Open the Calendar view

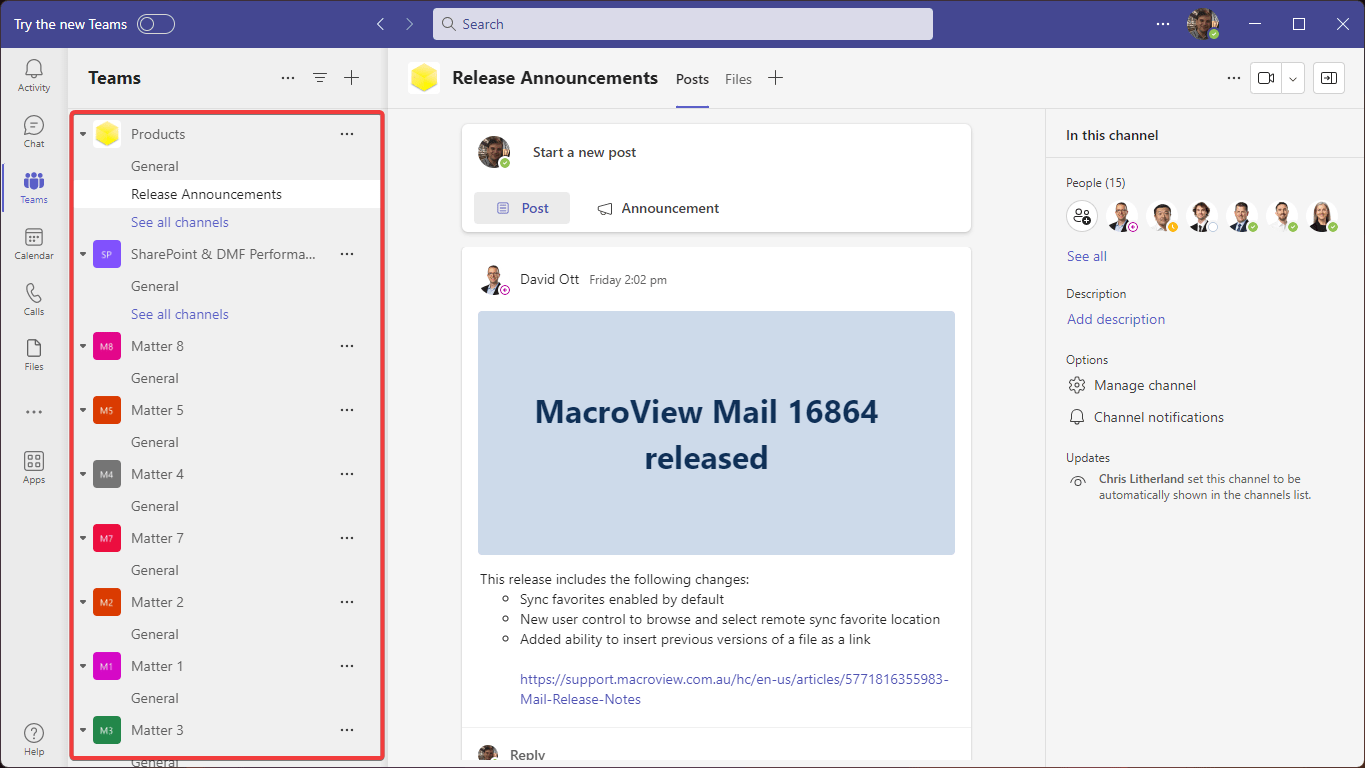pyautogui.click(x=33, y=245)
